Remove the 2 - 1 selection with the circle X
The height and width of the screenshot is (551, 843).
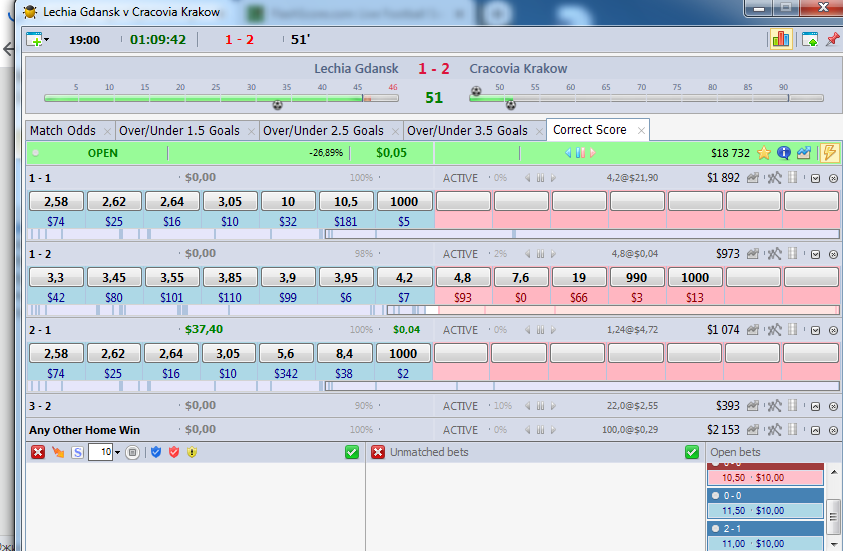pyautogui.click(x=833, y=331)
